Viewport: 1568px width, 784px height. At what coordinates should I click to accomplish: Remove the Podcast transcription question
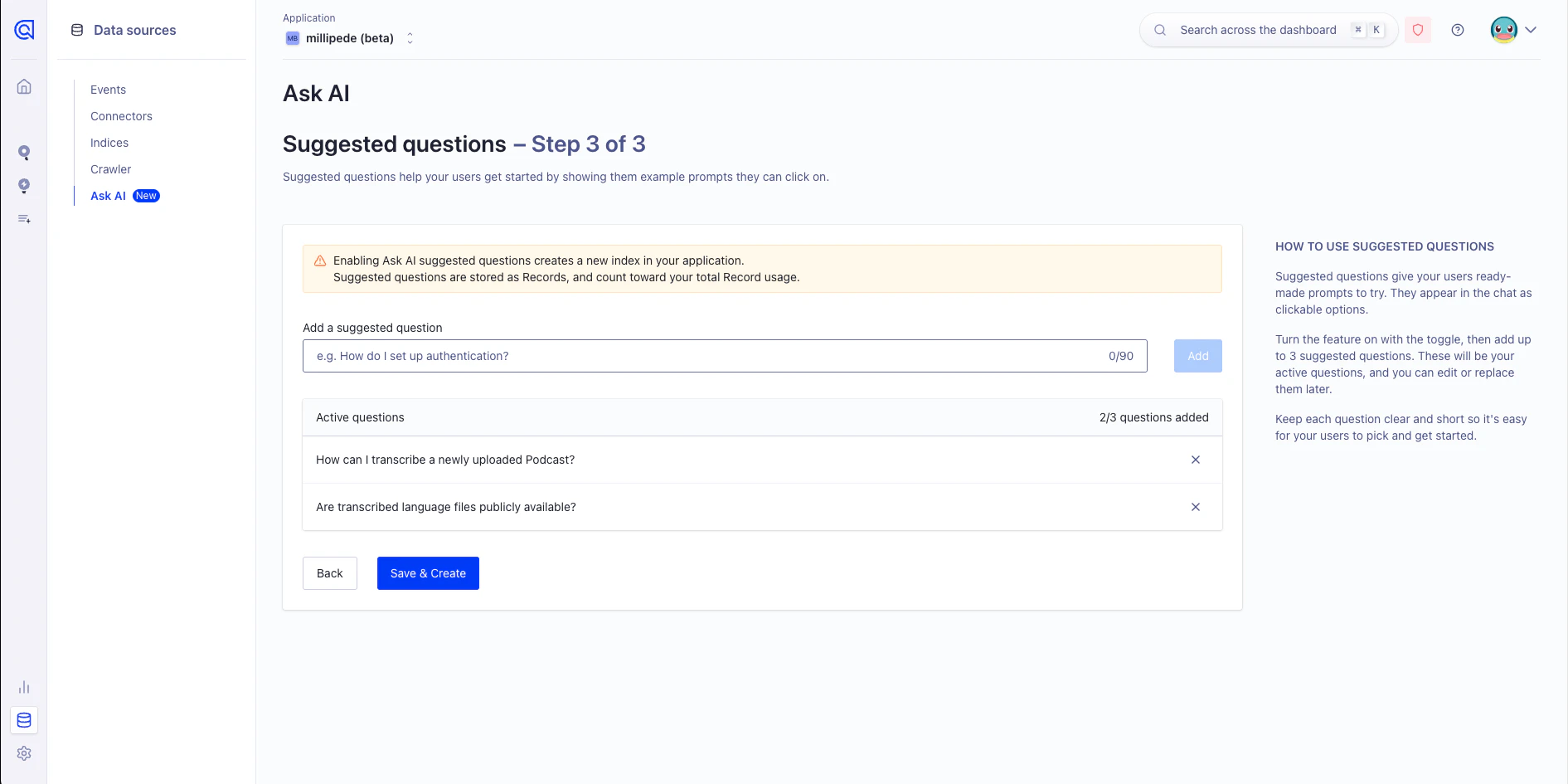[x=1196, y=460]
